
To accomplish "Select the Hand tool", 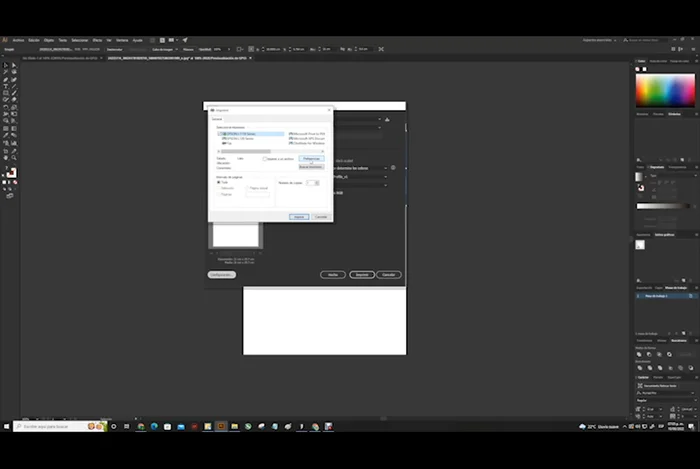I will (5, 157).
